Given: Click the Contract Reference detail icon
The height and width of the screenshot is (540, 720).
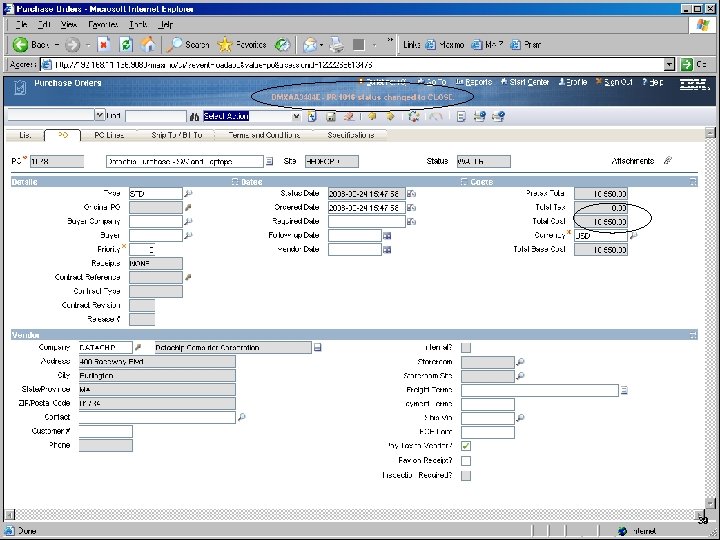Looking at the screenshot, I should point(188,277).
